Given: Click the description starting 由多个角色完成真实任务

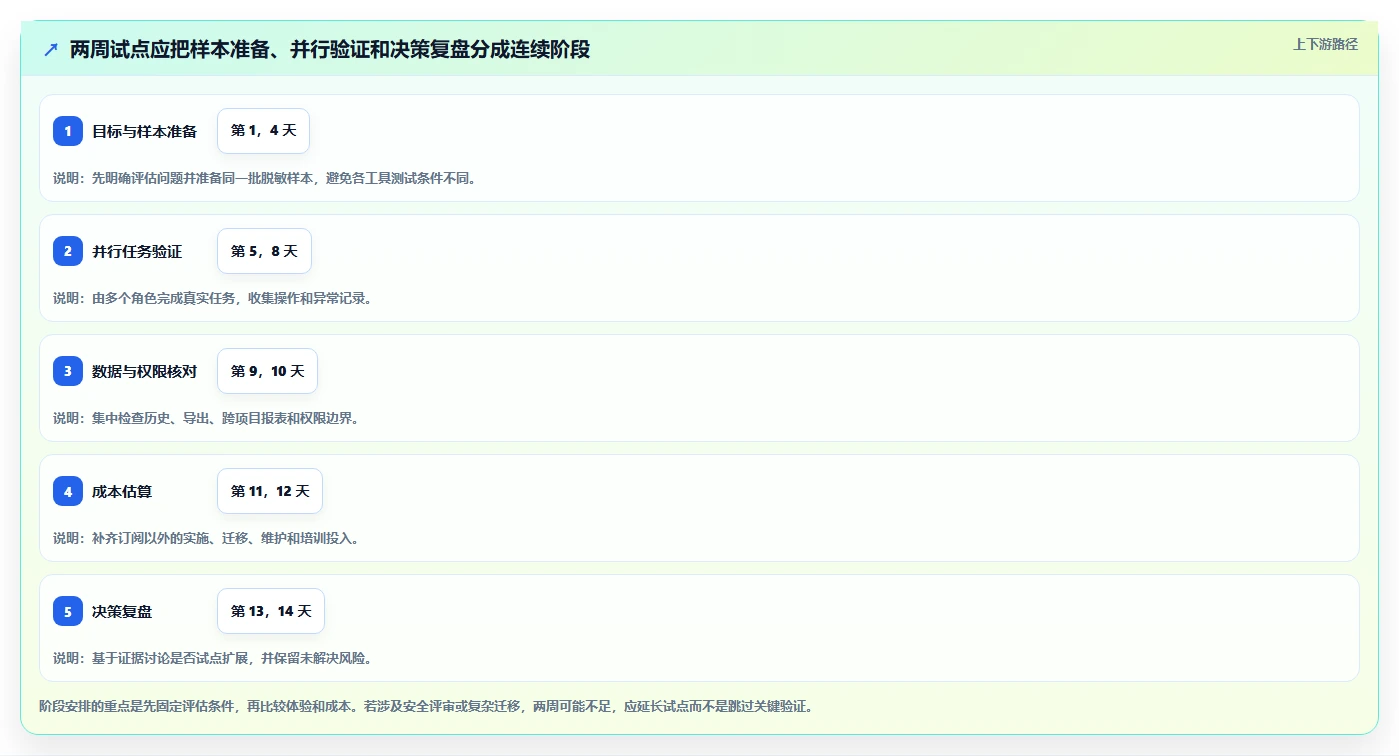Looking at the screenshot, I should click(215, 298).
